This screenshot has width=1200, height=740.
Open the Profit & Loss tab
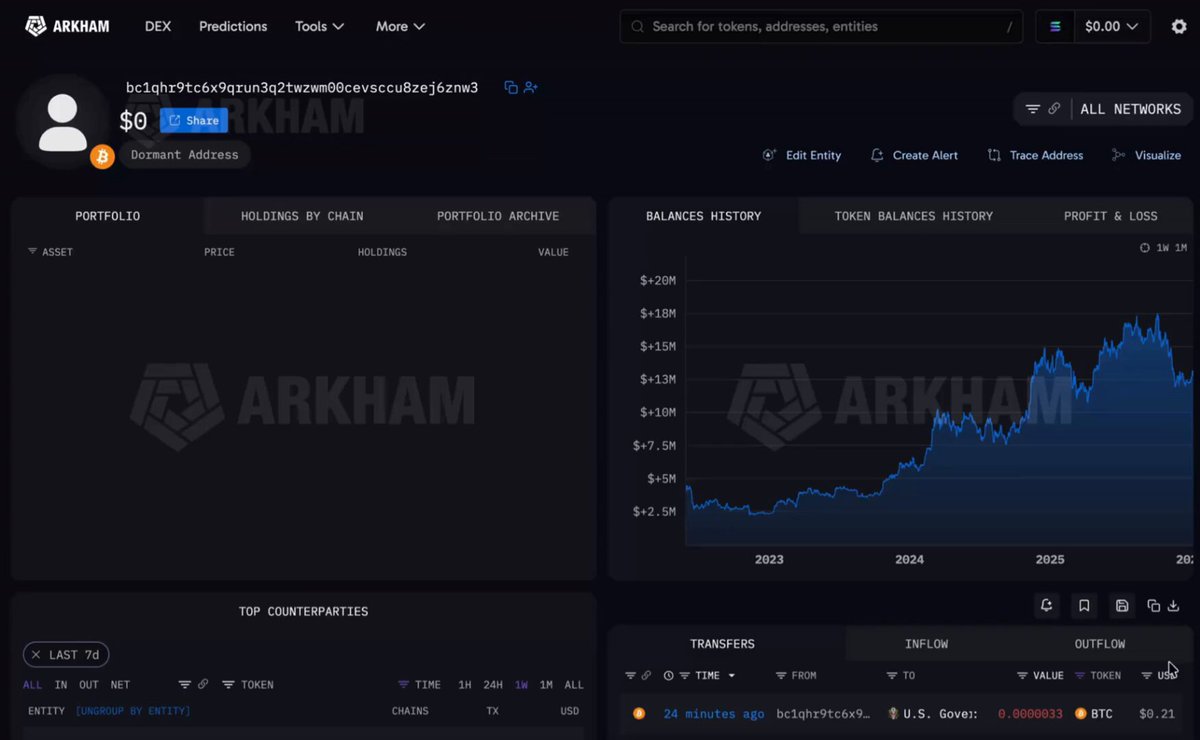coord(1111,216)
